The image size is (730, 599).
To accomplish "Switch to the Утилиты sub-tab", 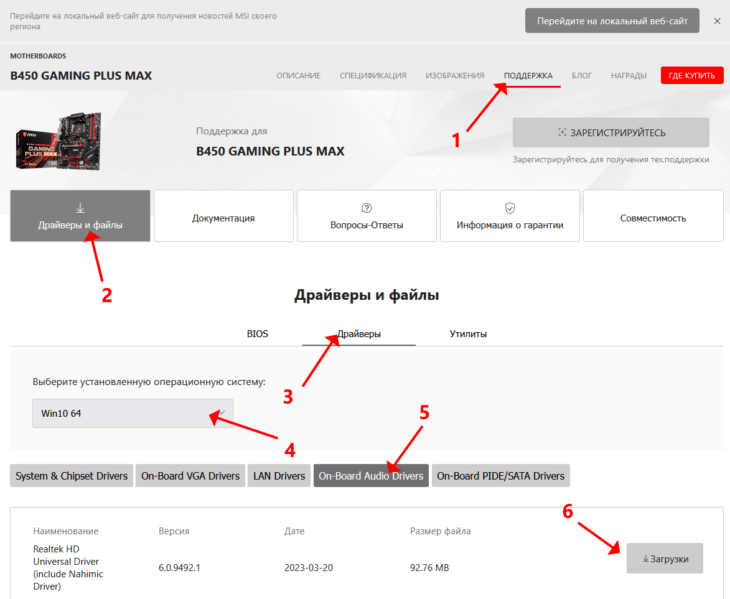I will click(x=468, y=334).
